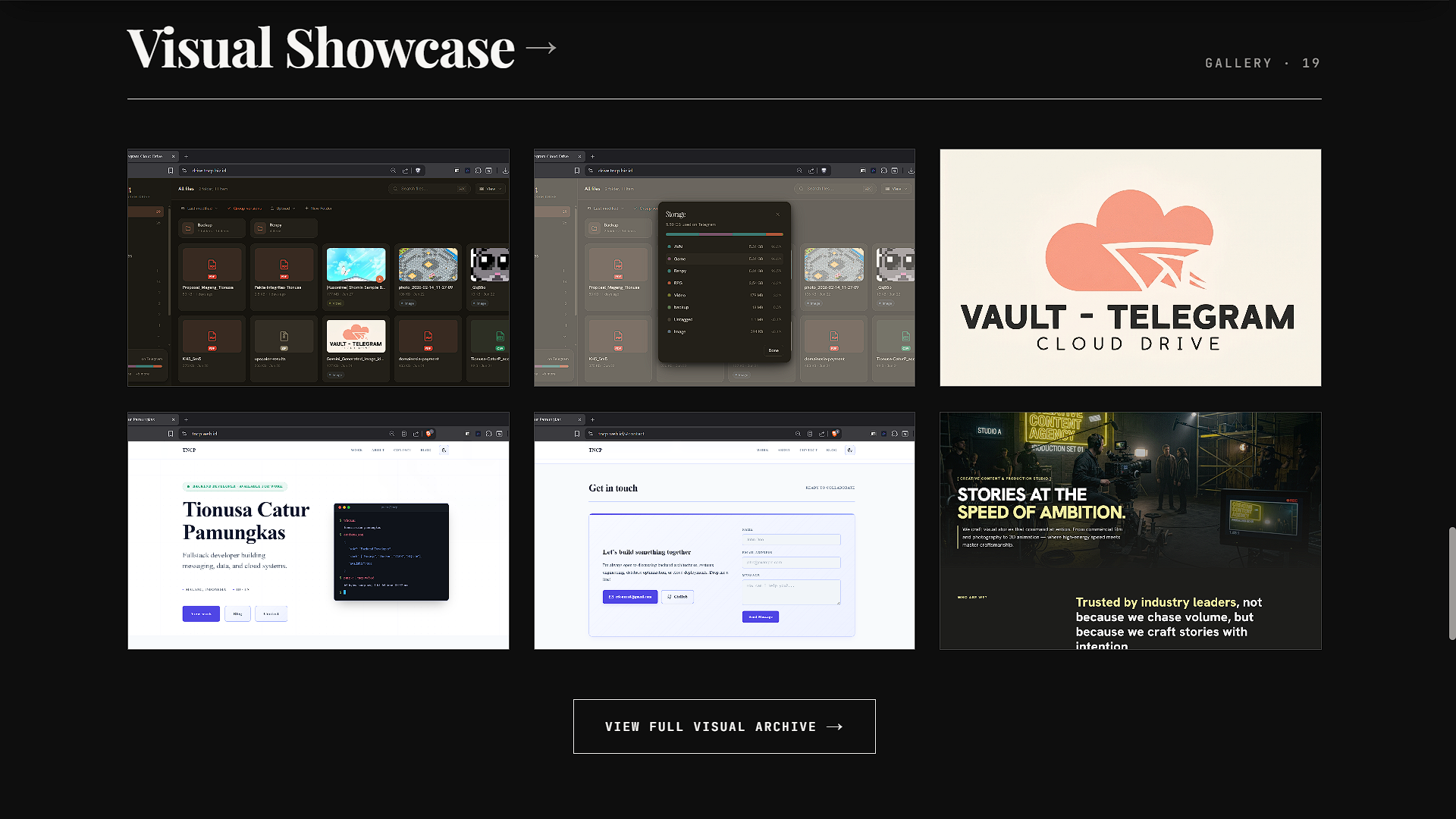
Task: Open the Storage dialog screenshot thumbnail
Action: pyautogui.click(x=724, y=268)
